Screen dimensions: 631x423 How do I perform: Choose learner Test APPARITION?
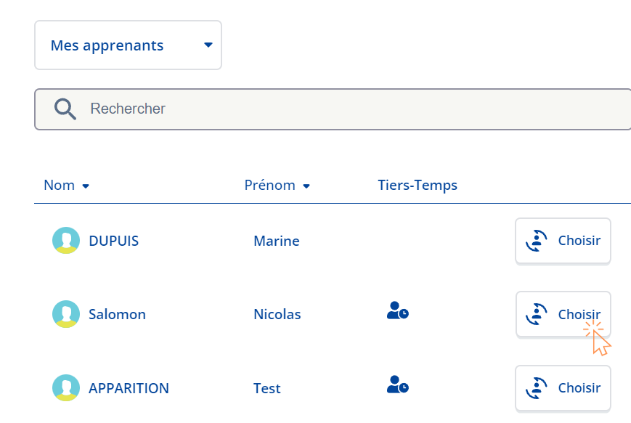click(x=563, y=388)
